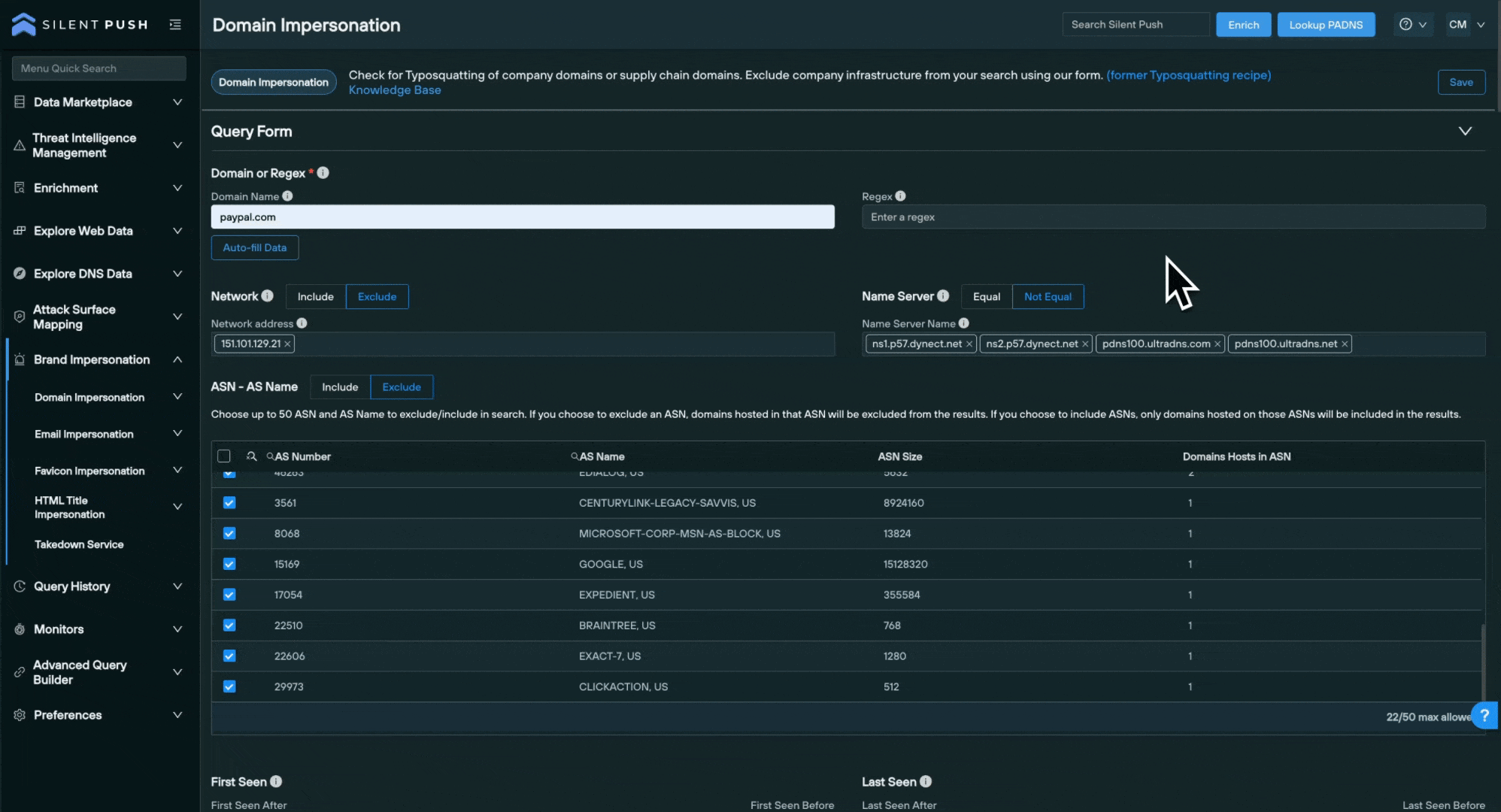Remove the ns1.p57.dynect.net tag

pyautogui.click(x=969, y=344)
